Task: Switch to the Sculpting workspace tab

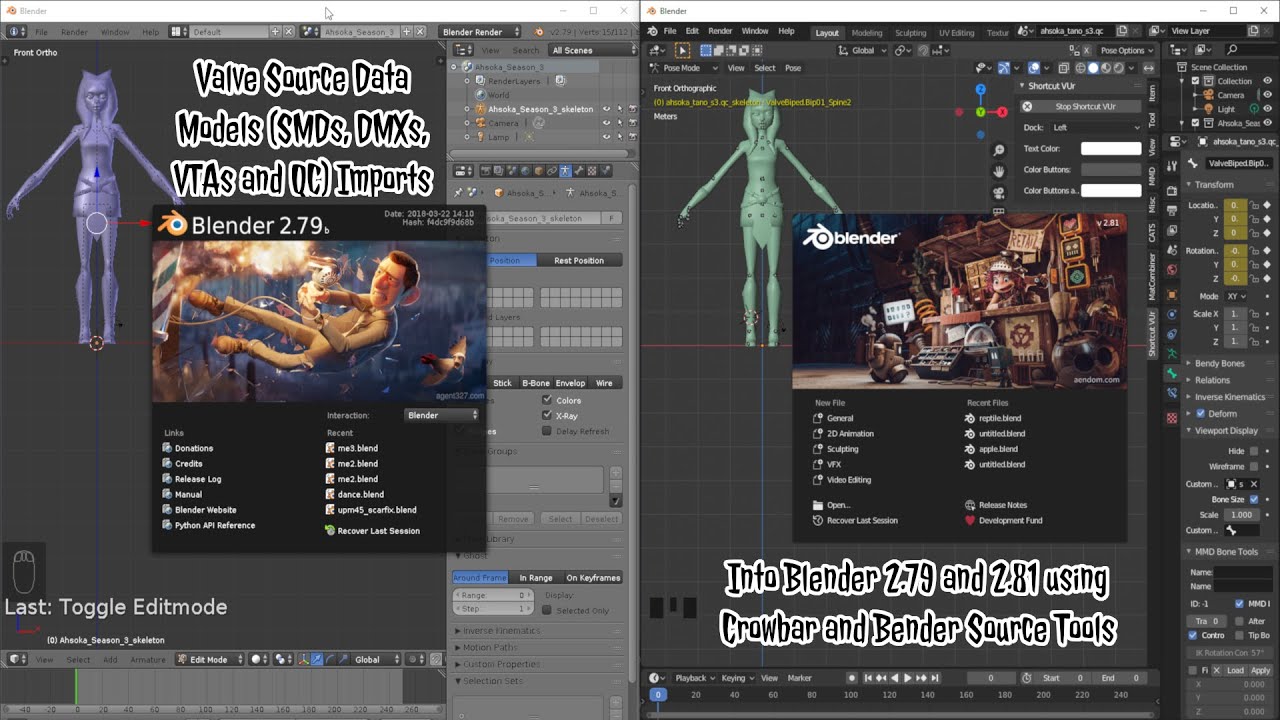Action: [x=911, y=32]
